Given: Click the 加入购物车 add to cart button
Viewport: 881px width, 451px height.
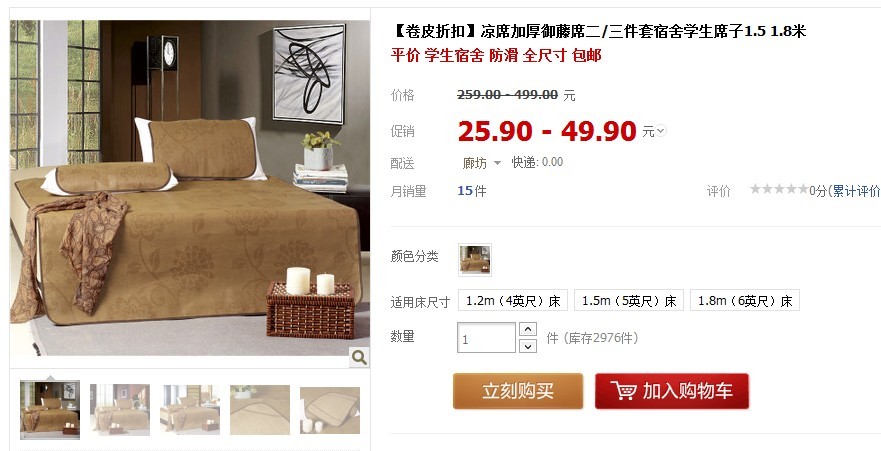Looking at the screenshot, I should tap(672, 391).
